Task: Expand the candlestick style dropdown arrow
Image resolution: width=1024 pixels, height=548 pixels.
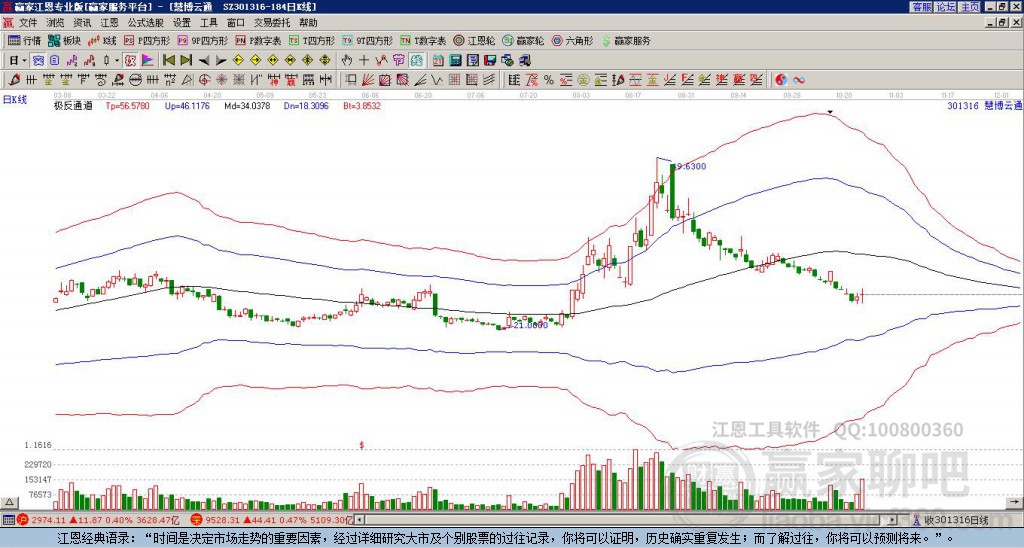Action: [117, 61]
